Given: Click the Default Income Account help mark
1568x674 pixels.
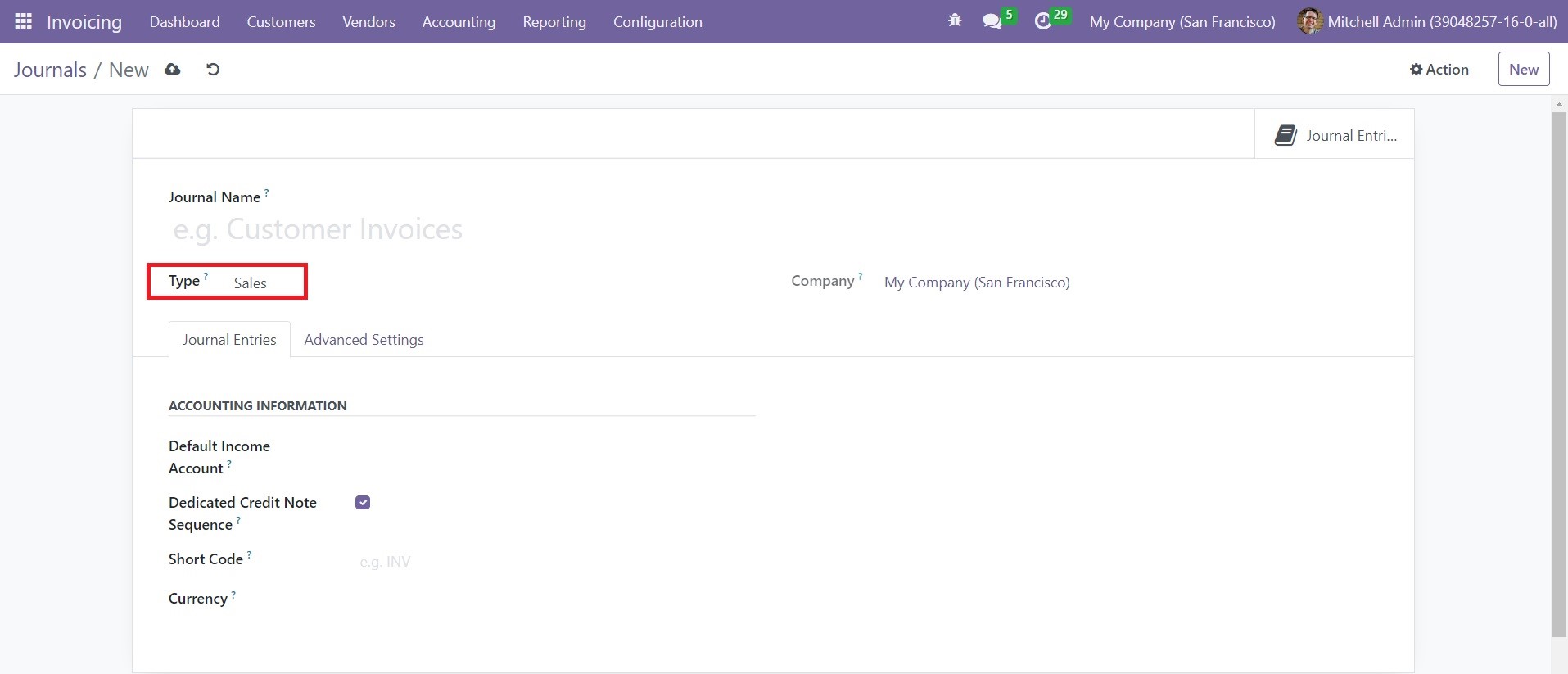Looking at the screenshot, I should [x=229, y=464].
